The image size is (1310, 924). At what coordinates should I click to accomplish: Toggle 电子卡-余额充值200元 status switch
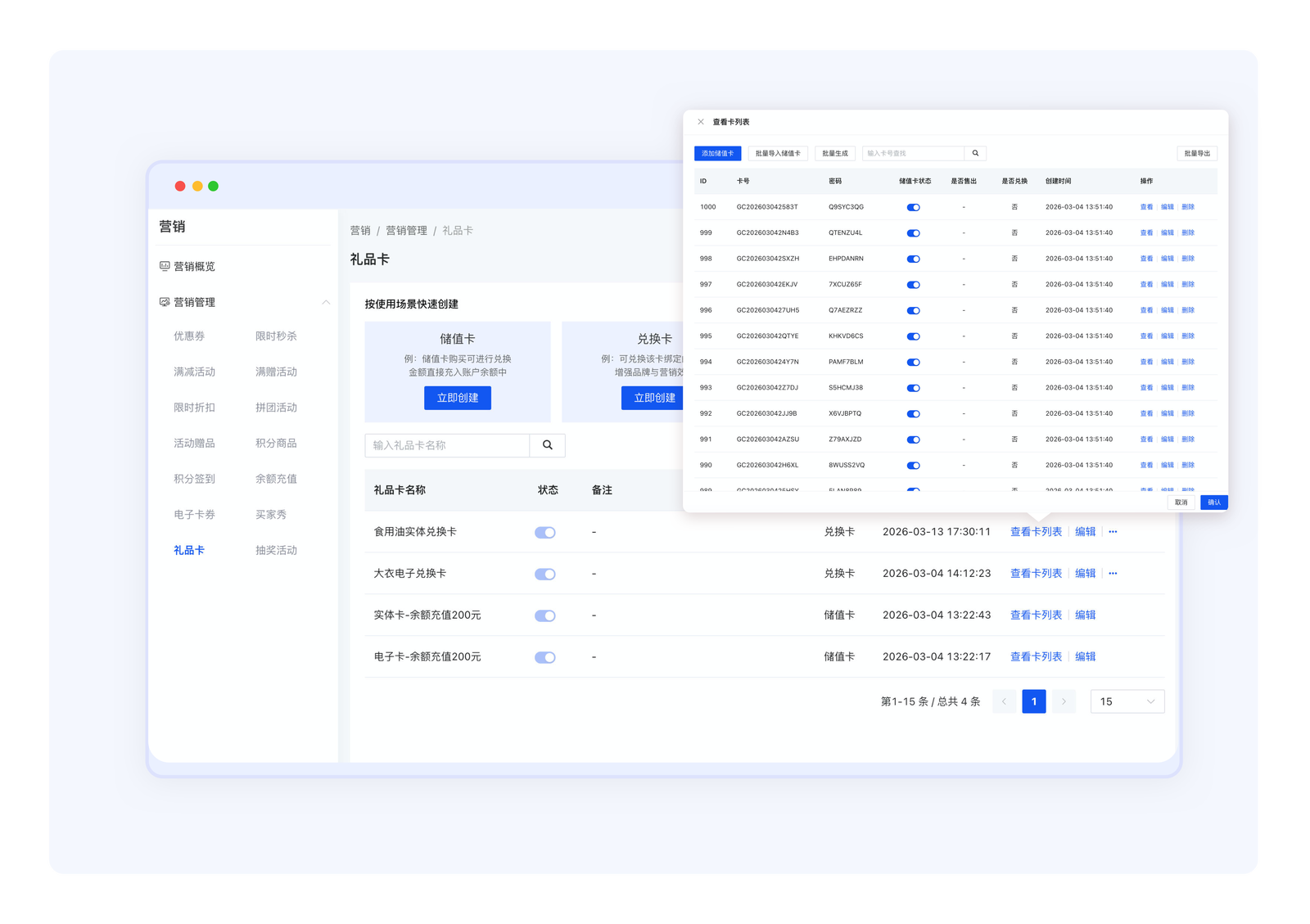[x=545, y=657]
